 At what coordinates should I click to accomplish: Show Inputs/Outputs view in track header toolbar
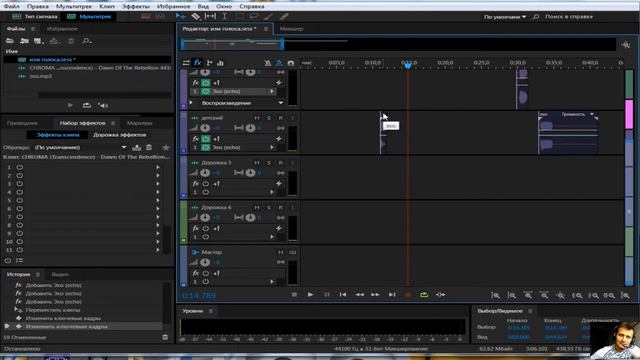(x=186, y=63)
